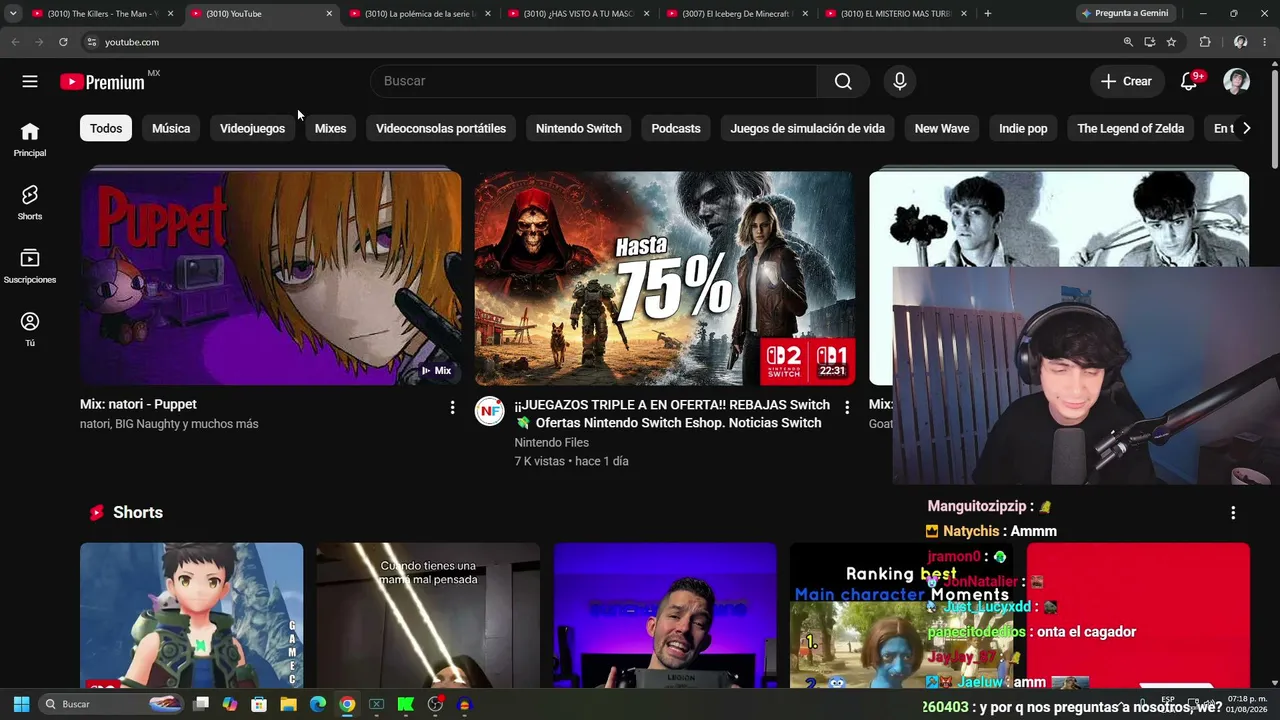This screenshot has width=1280, height=720.
Task: Close the (3010) YouTube tab
Action: point(329,14)
